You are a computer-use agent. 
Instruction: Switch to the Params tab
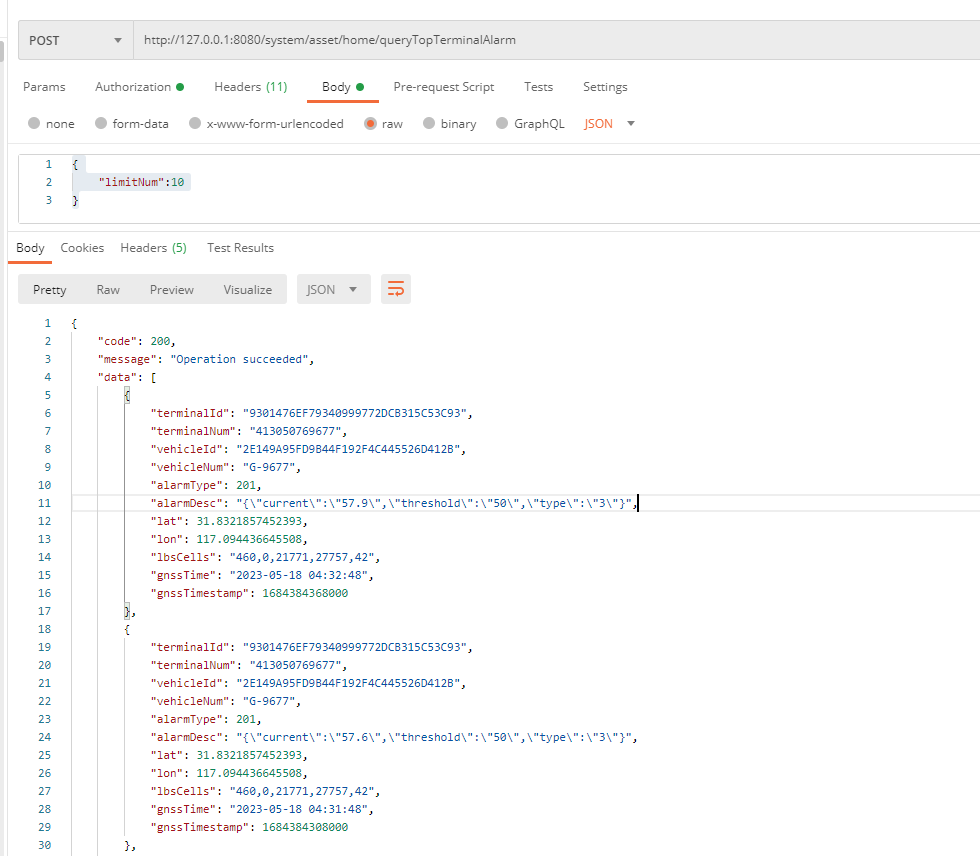pos(44,87)
